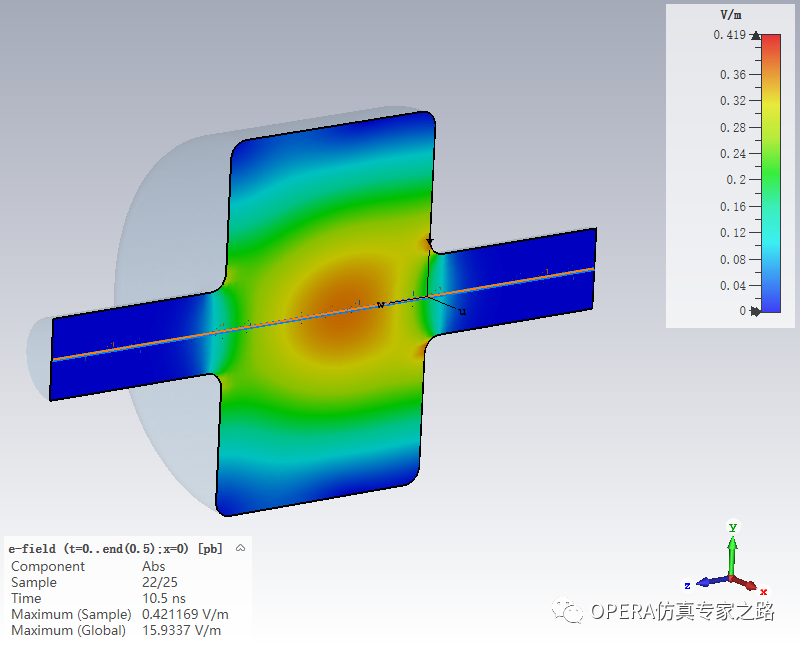Select the upper triangle marker at 0.419 on color scale
This screenshot has width=800, height=646.
click(756, 35)
